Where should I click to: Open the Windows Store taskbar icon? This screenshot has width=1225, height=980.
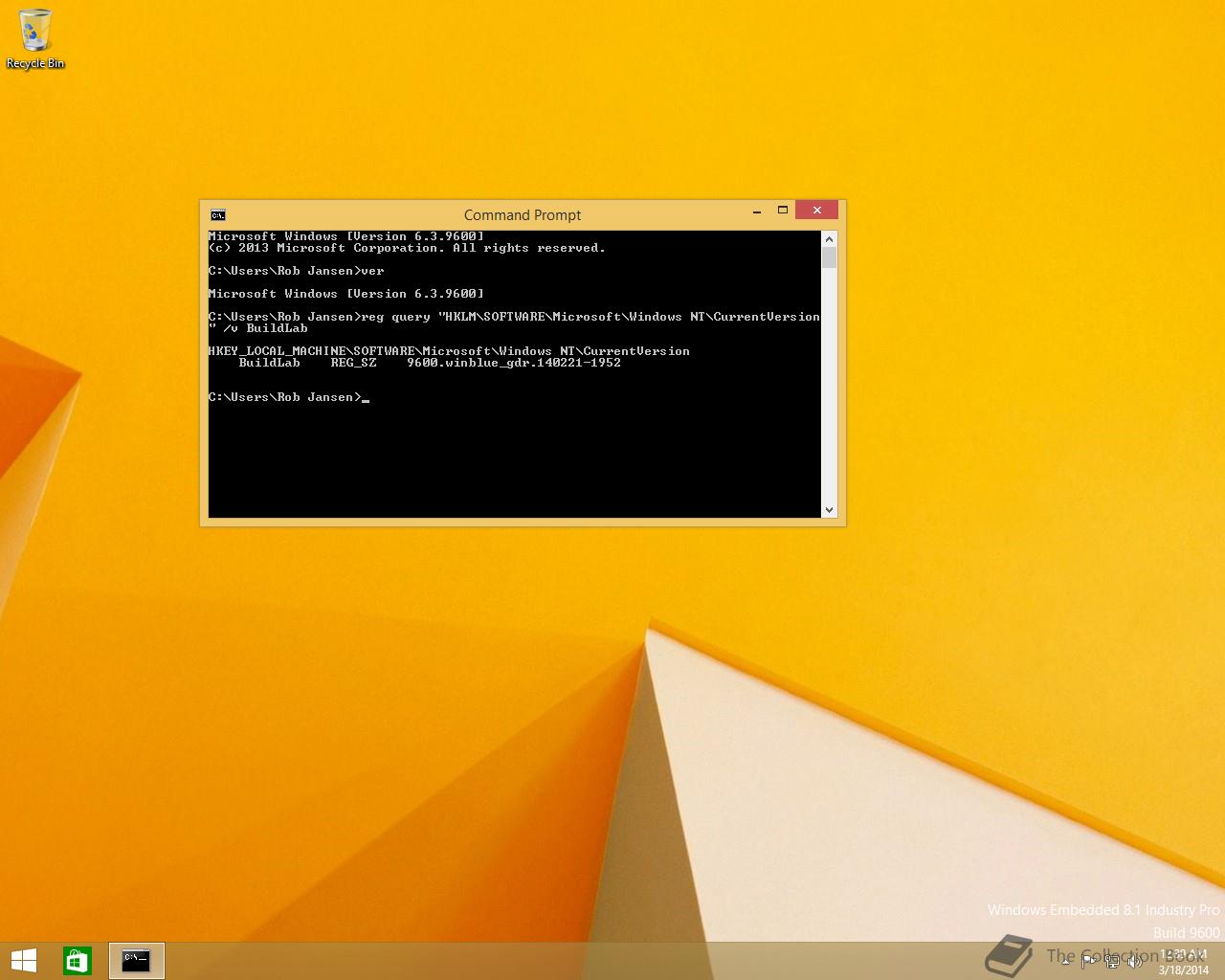[x=78, y=960]
